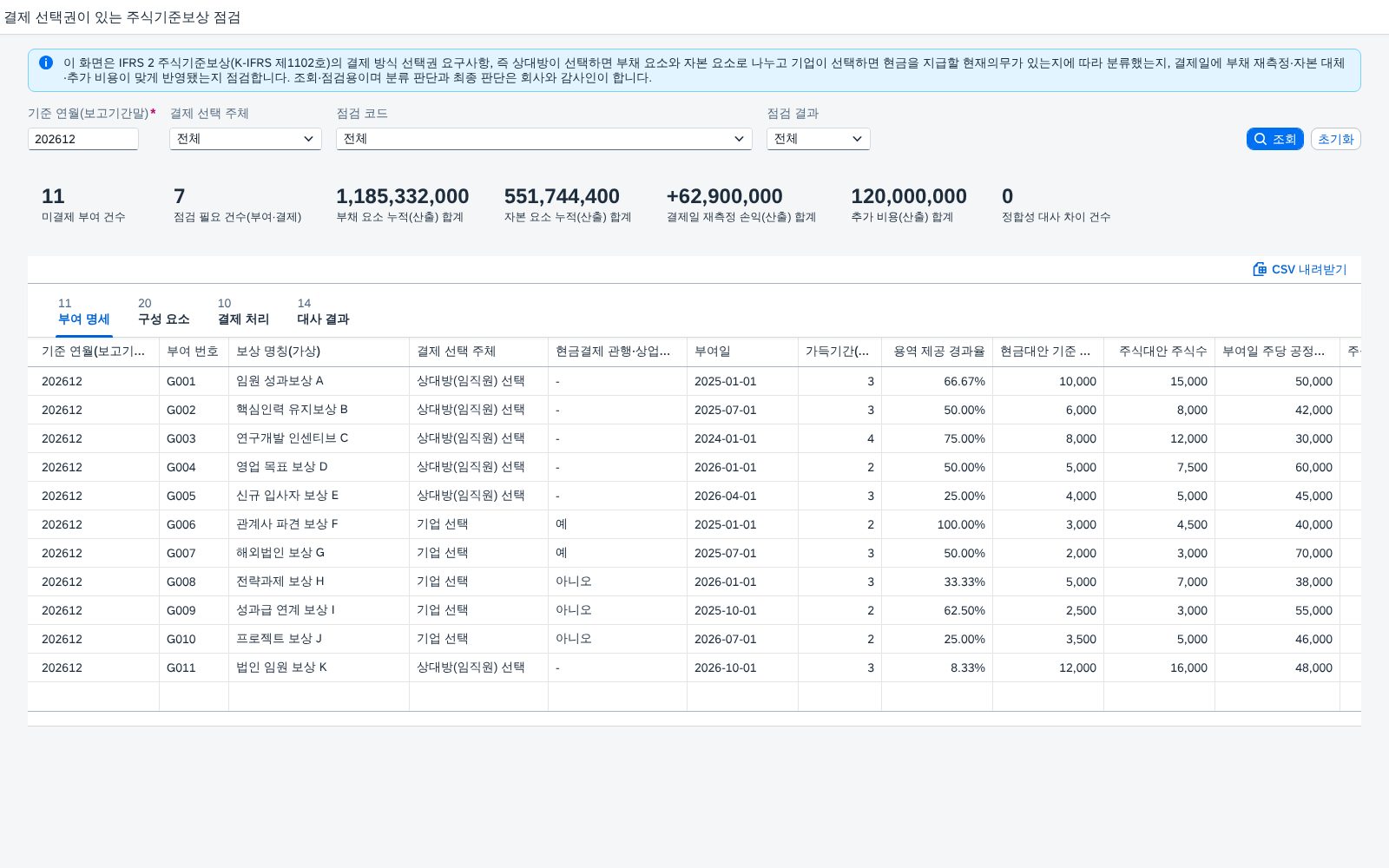Click the 100.00% elapsed ratio cell

[937, 524]
